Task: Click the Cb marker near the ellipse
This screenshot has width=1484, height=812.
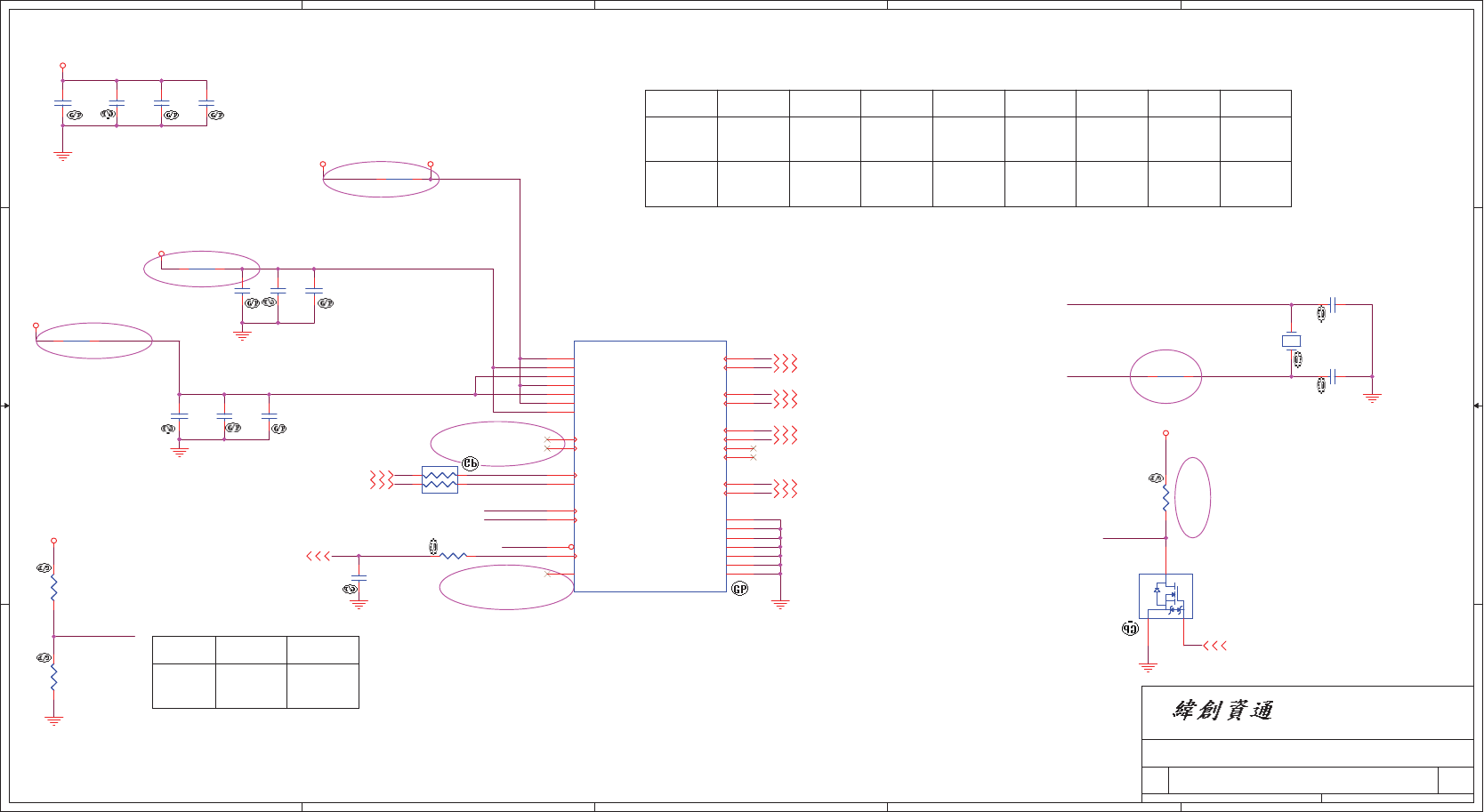Action: point(471,463)
